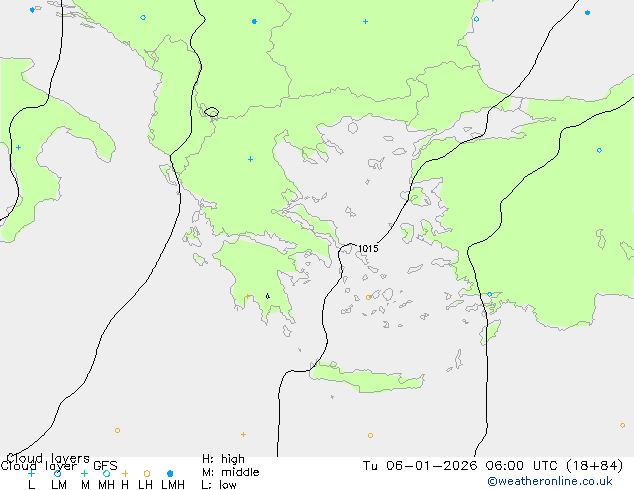Click the orange plus legend symbol above H
The image size is (634, 490).
[x=125, y=473]
